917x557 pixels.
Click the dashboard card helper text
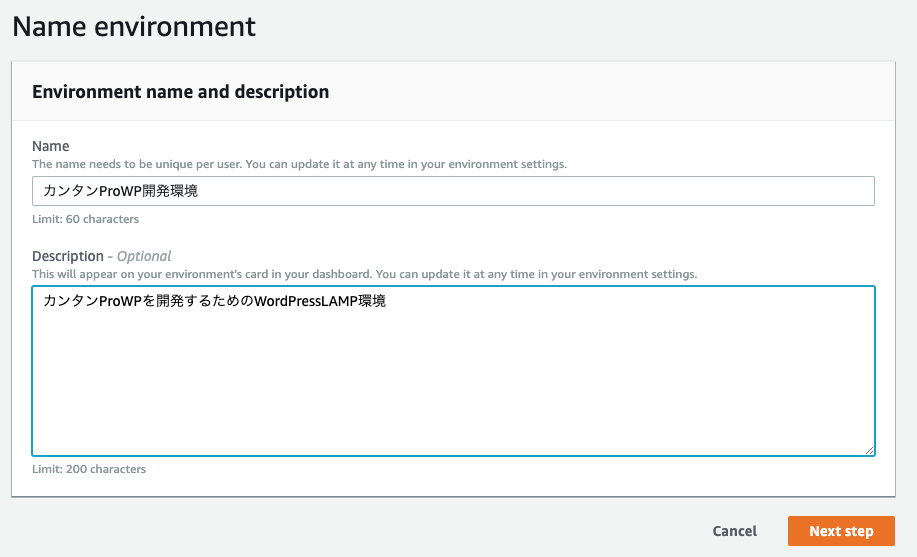click(x=364, y=274)
